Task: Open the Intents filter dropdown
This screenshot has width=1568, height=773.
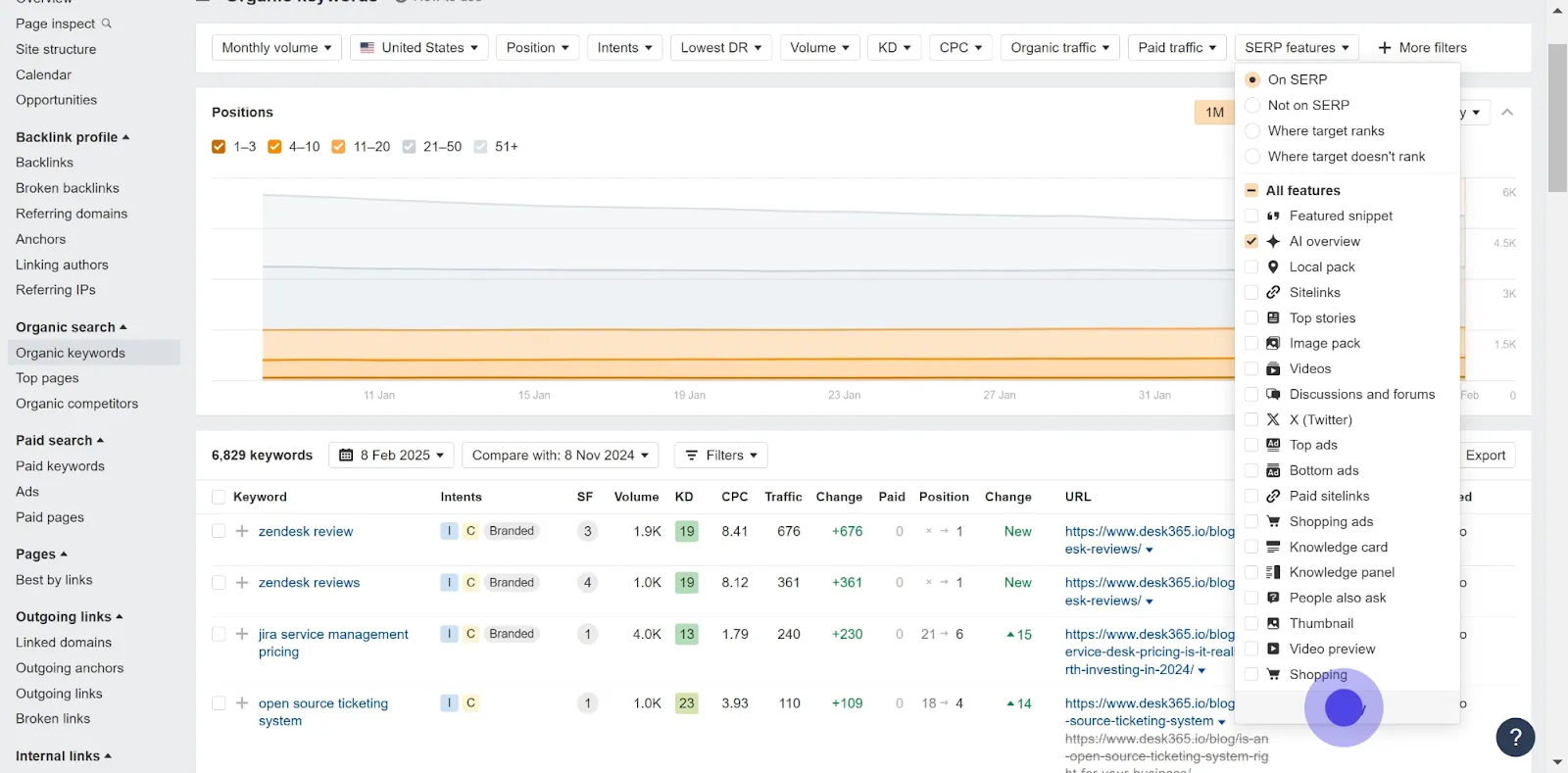Action: [x=624, y=47]
